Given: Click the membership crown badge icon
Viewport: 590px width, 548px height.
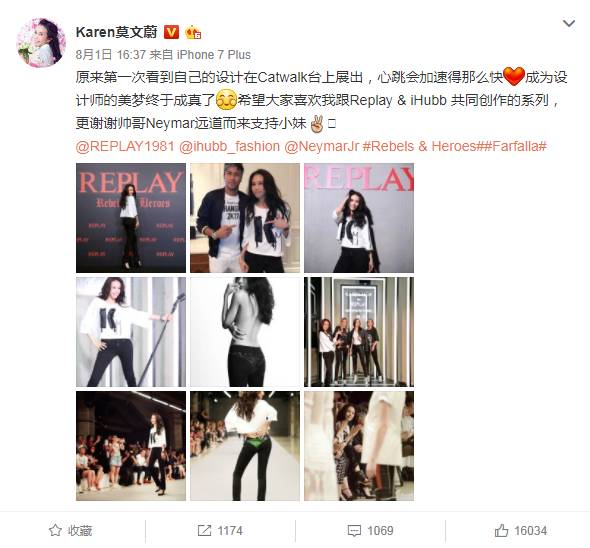Looking at the screenshot, I should (193, 32).
